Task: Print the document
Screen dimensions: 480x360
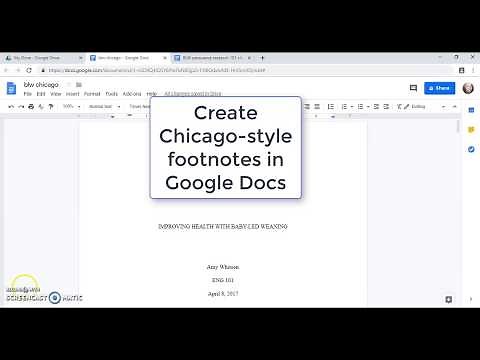Action: 31,107
